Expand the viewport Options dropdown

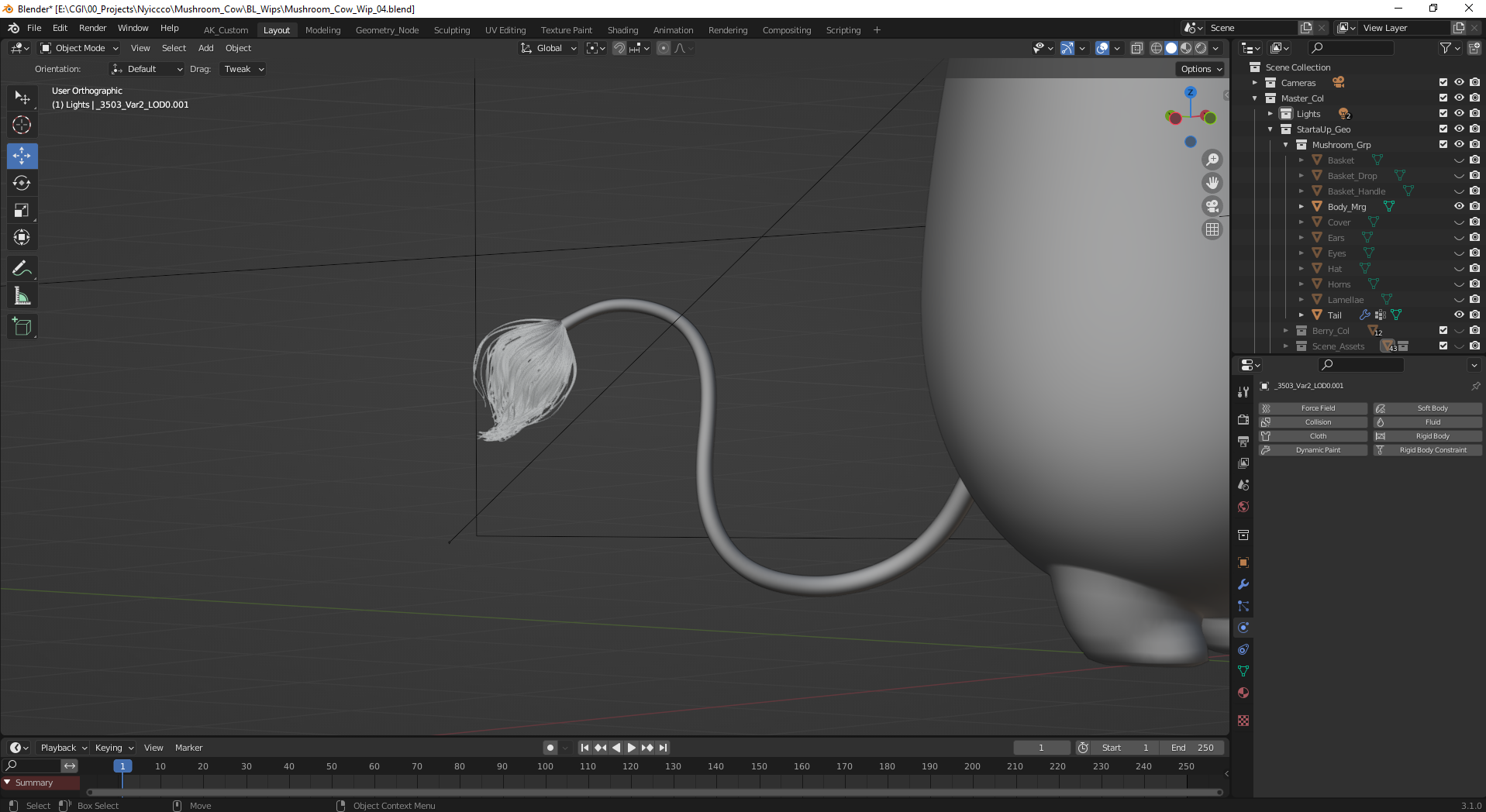click(1201, 69)
